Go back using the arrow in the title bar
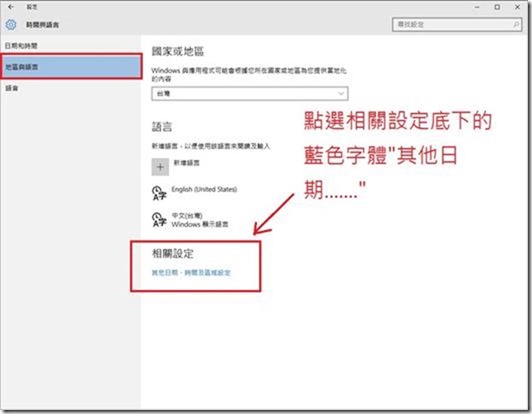The width and height of the screenshot is (532, 414). (11, 7)
